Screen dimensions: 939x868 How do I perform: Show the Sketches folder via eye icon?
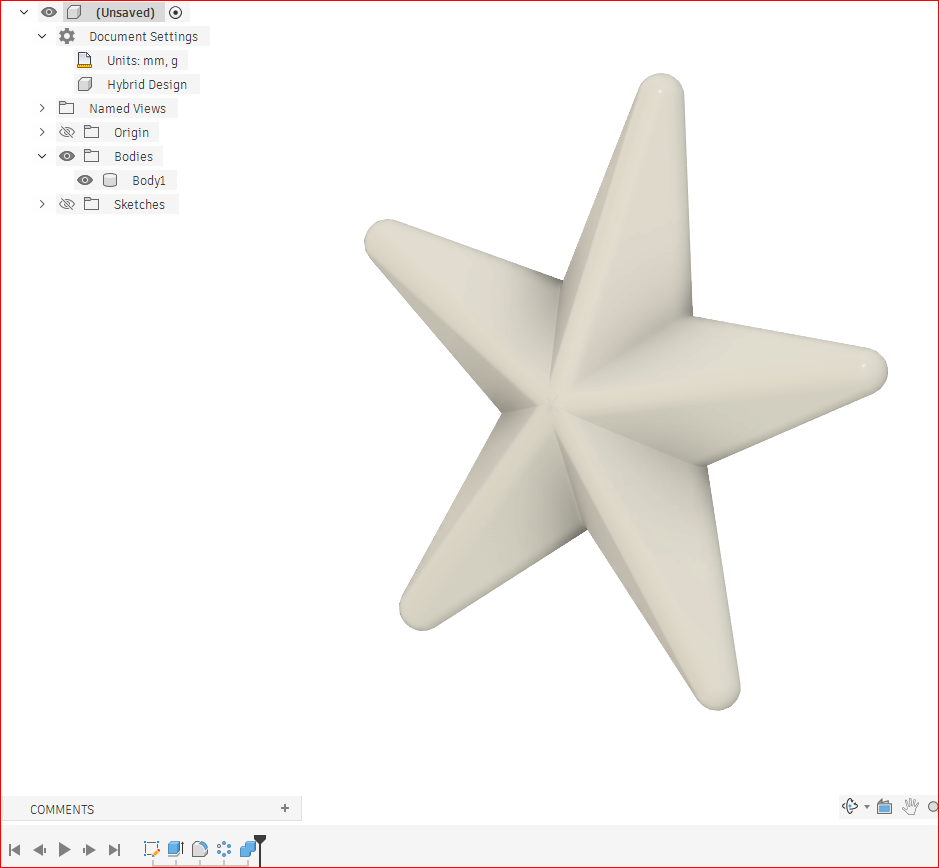click(x=67, y=204)
